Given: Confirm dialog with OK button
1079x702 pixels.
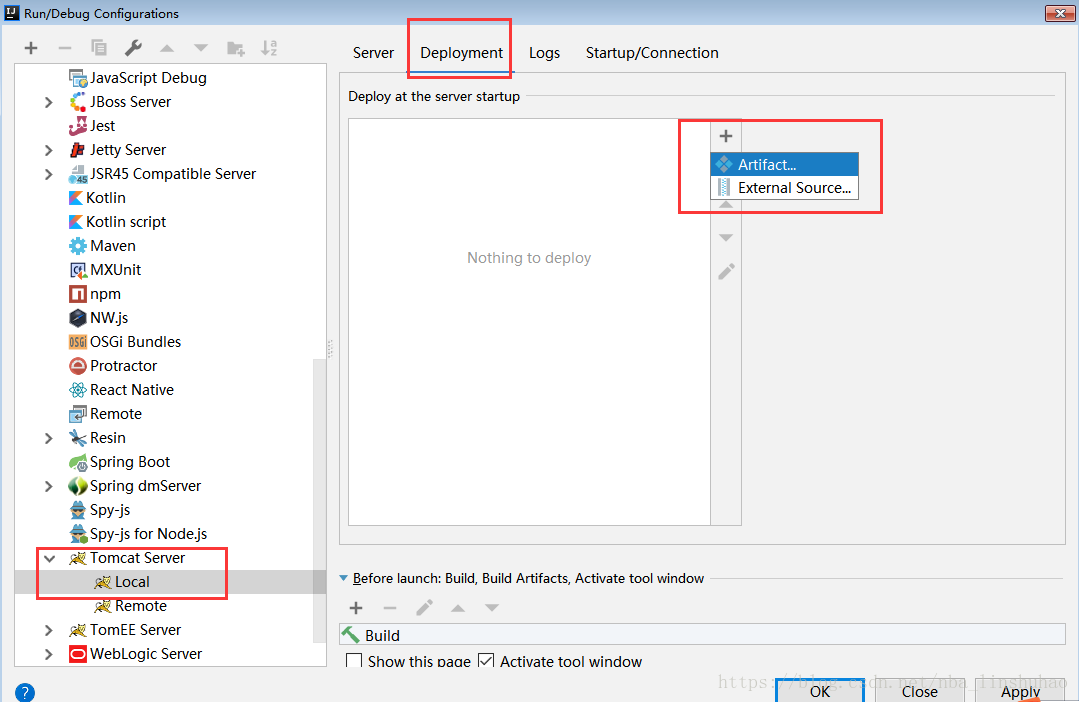Looking at the screenshot, I should pos(820,691).
